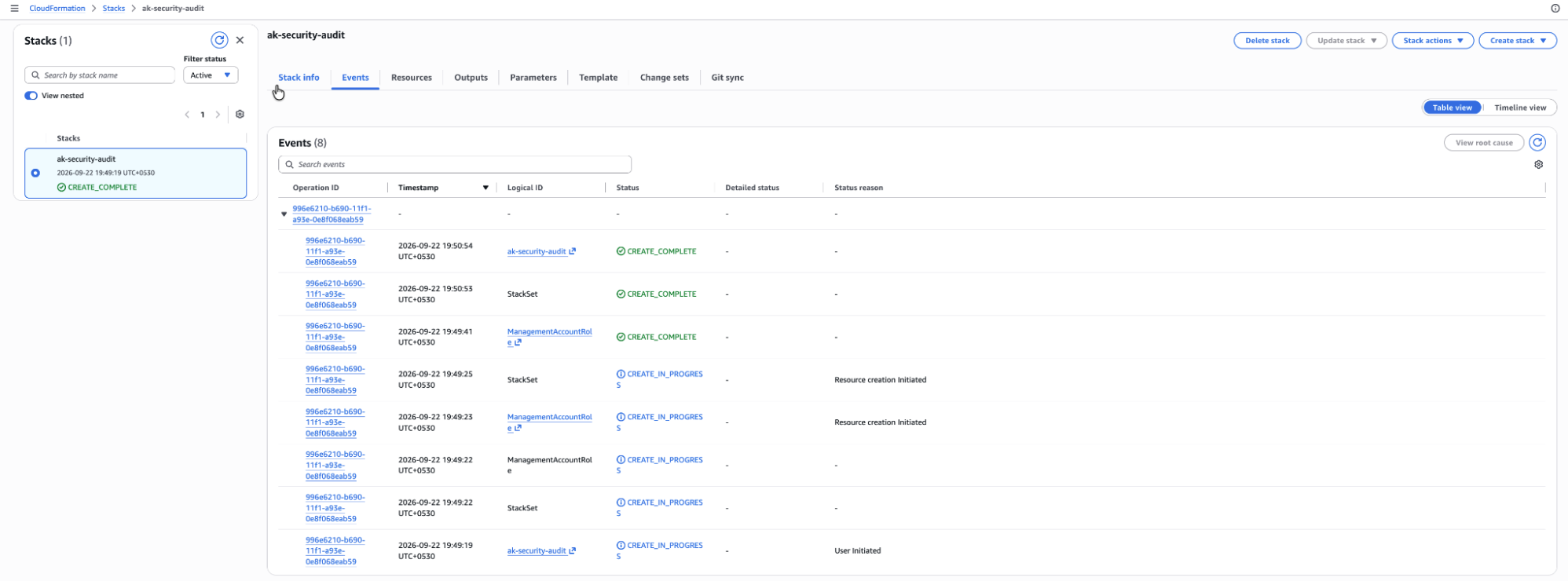The image size is (1568, 581).
Task: Go to next page of stacks
Action: click(x=218, y=115)
